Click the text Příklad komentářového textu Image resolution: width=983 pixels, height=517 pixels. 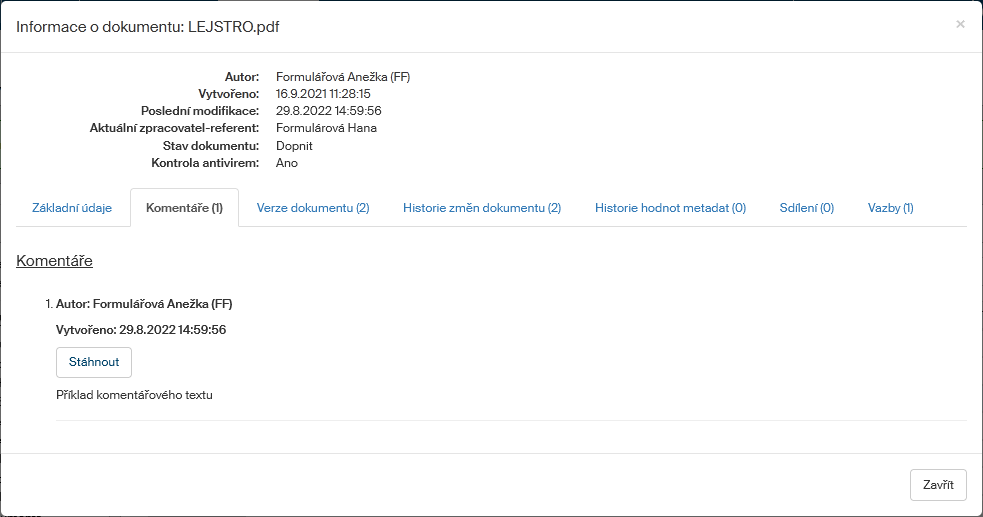[x=134, y=395]
